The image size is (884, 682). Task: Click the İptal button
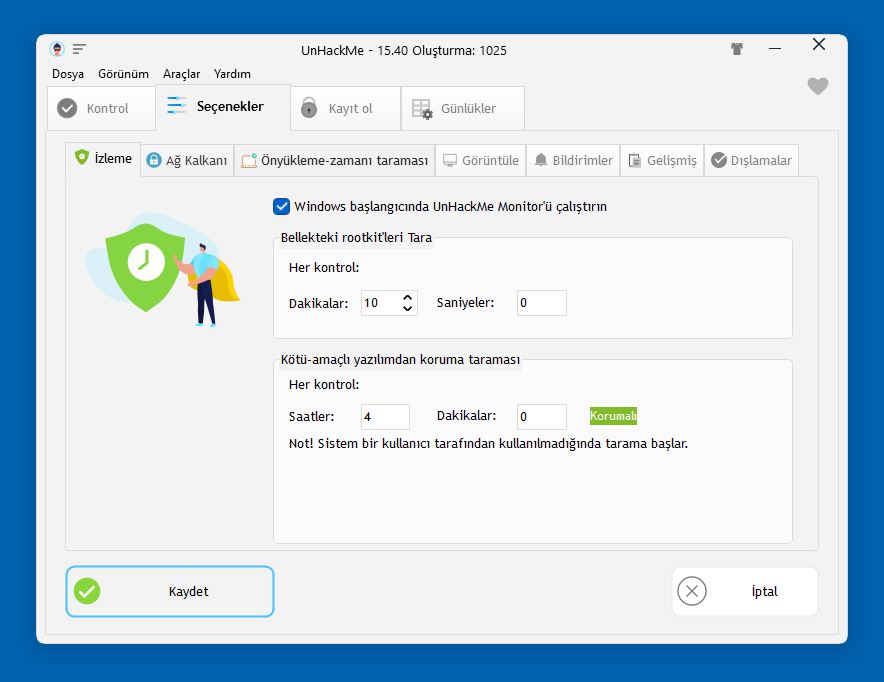click(x=745, y=591)
